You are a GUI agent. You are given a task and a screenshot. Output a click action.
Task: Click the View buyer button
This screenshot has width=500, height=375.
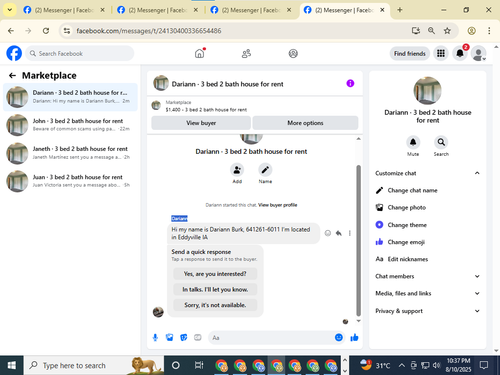tap(201, 123)
